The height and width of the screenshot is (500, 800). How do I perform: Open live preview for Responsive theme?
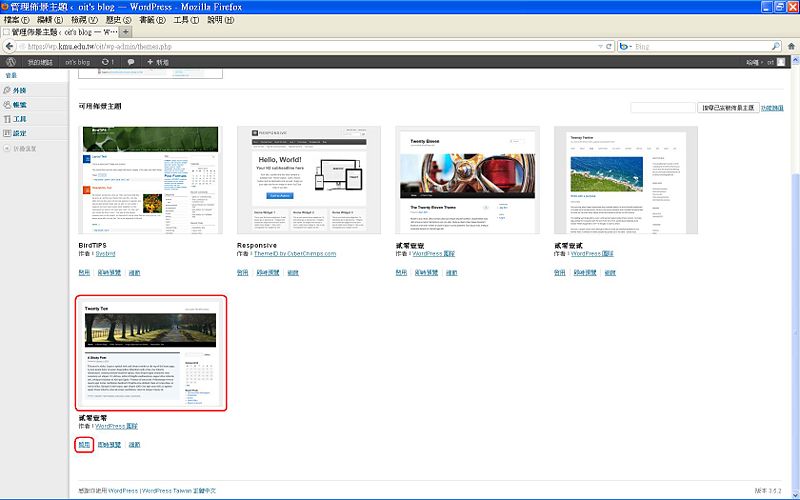[267, 272]
